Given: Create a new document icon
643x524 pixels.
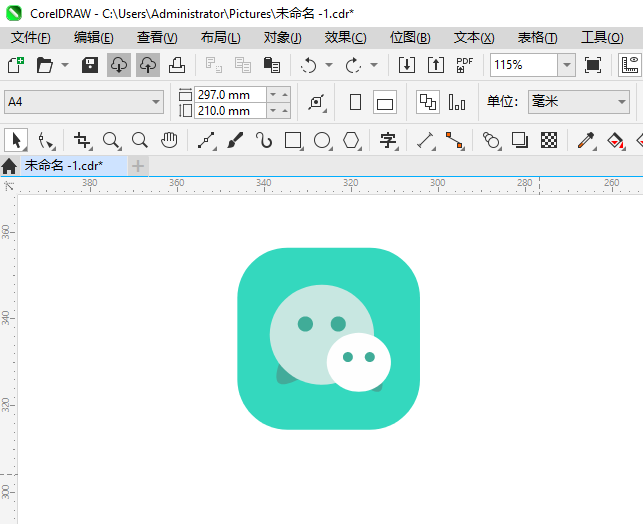Looking at the screenshot, I should click(16, 65).
